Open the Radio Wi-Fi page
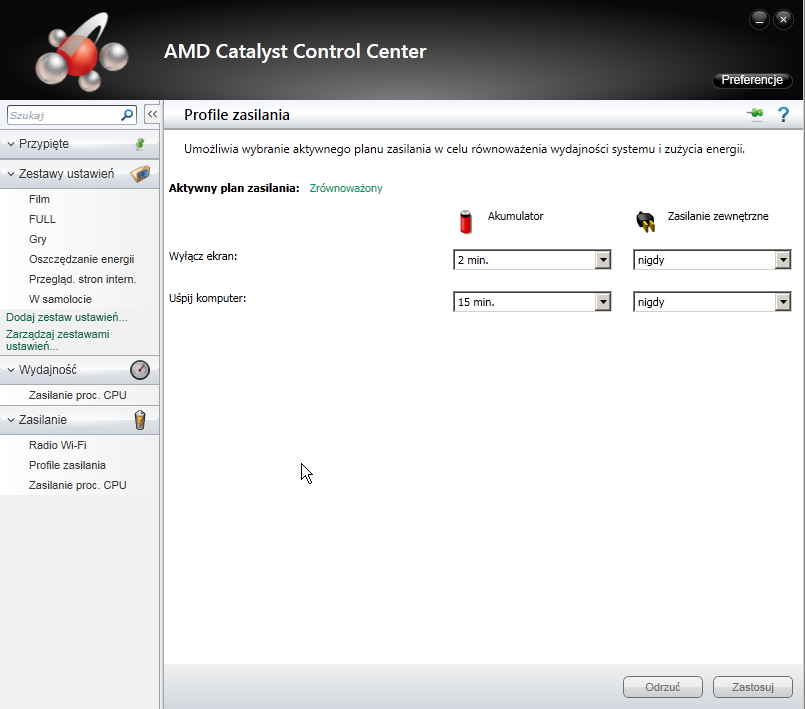Screen dimensions: 805x709 point(58,445)
